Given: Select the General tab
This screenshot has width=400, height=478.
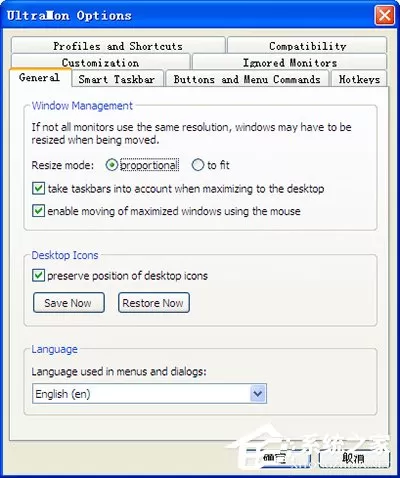Looking at the screenshot, I should [x=40, y=78].
